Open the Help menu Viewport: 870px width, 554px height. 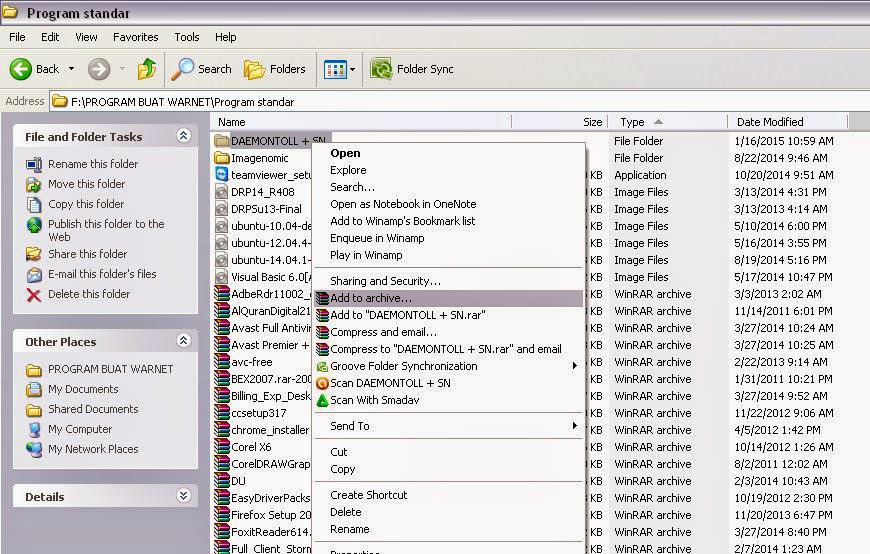pos(225,37)
